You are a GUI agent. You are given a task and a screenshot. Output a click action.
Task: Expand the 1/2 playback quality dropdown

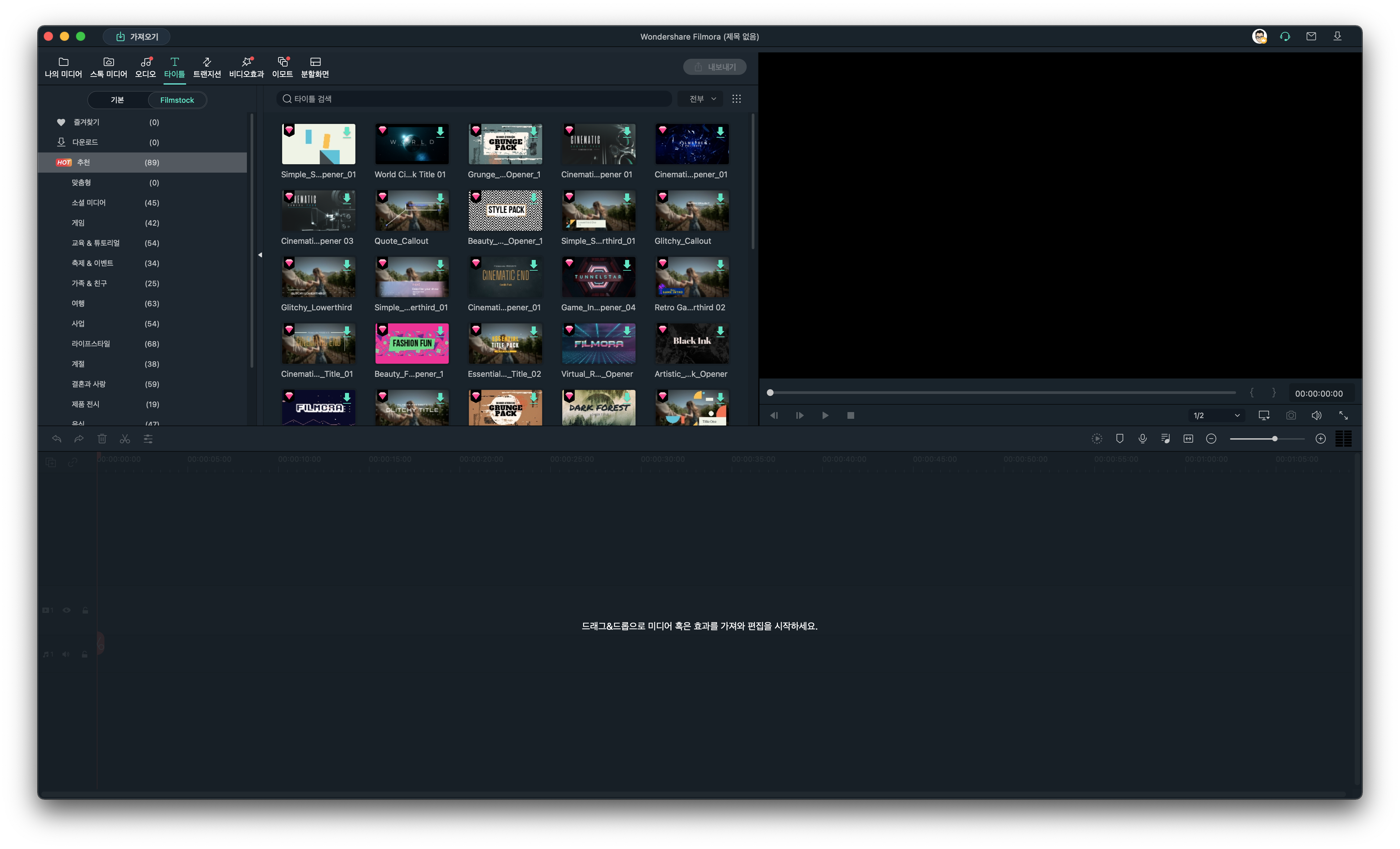coord(1216,415)
